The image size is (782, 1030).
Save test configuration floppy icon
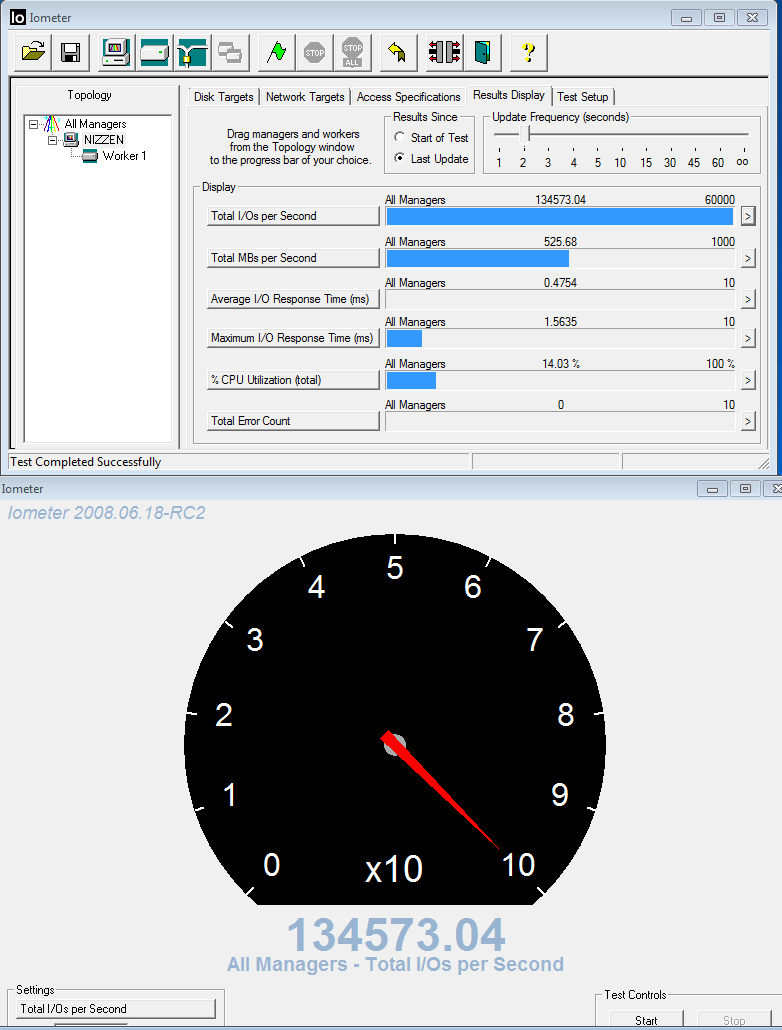coord(70,52)
